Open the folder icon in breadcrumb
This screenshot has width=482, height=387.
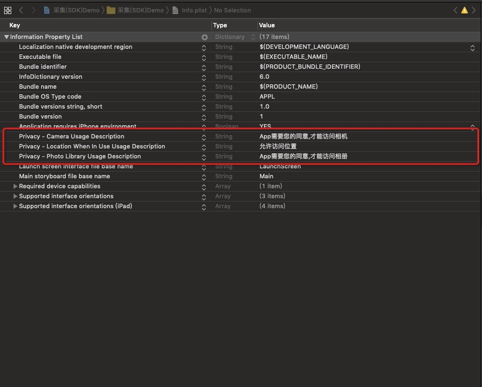pos(111,10)
